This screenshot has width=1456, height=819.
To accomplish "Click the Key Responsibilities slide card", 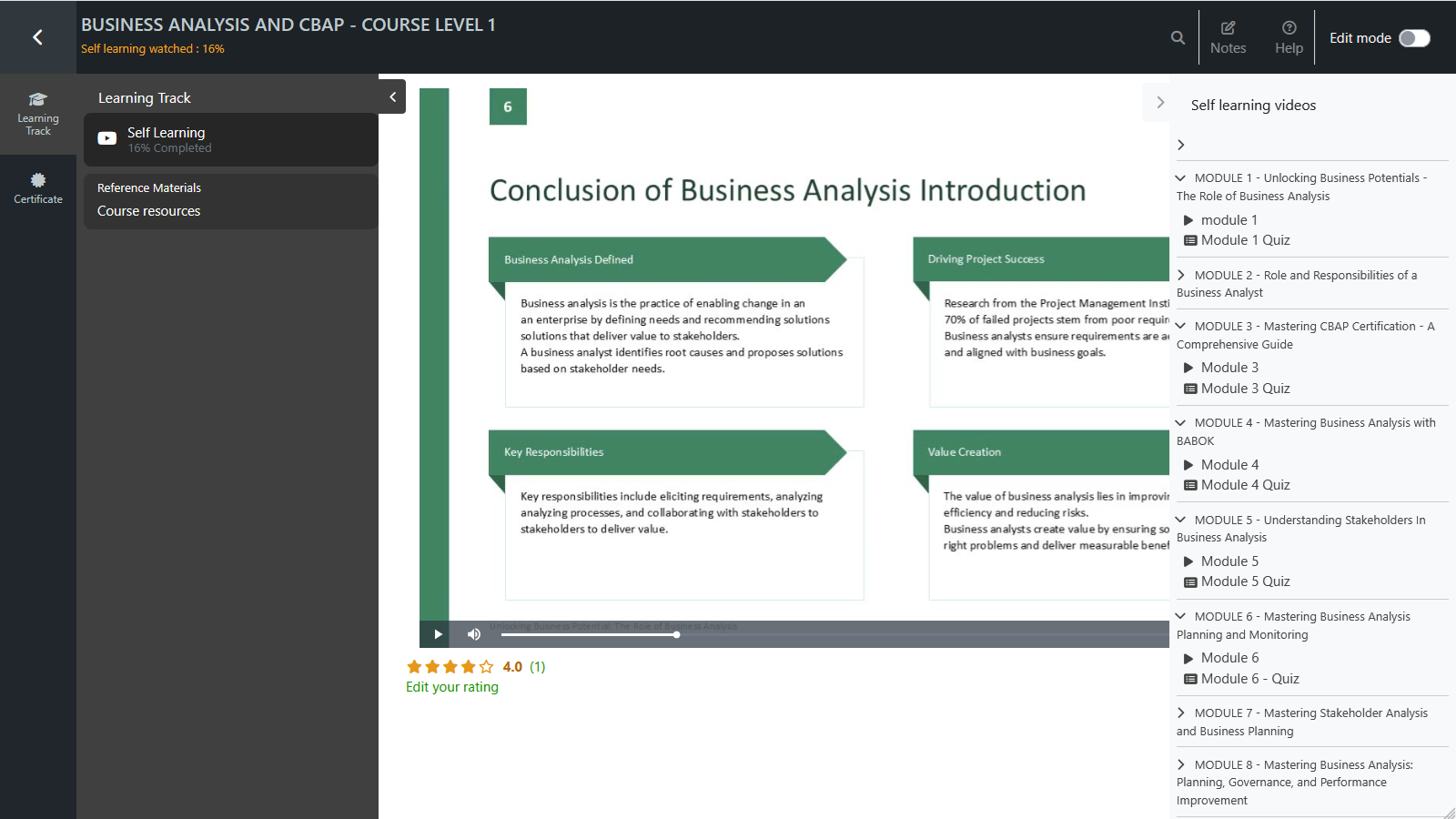I will click(676, 515).
